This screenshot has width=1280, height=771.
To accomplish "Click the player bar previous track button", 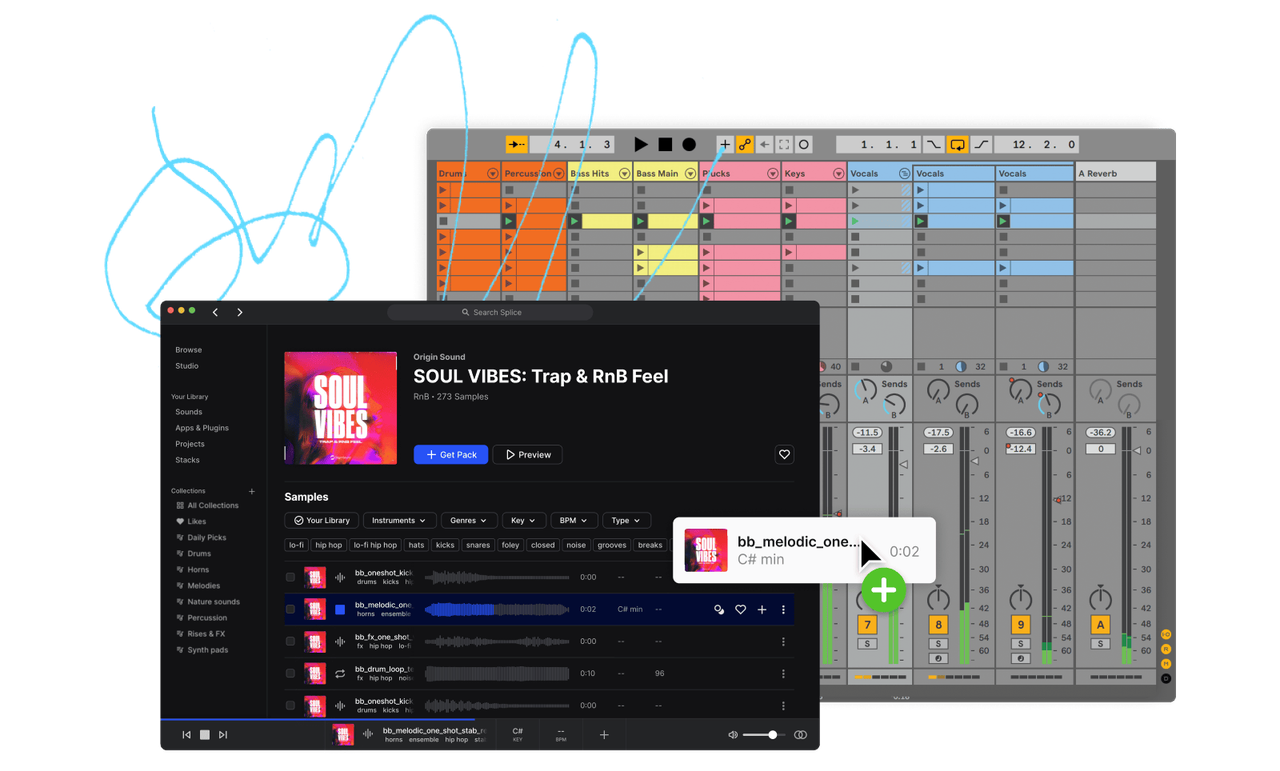I will point(186,735).
